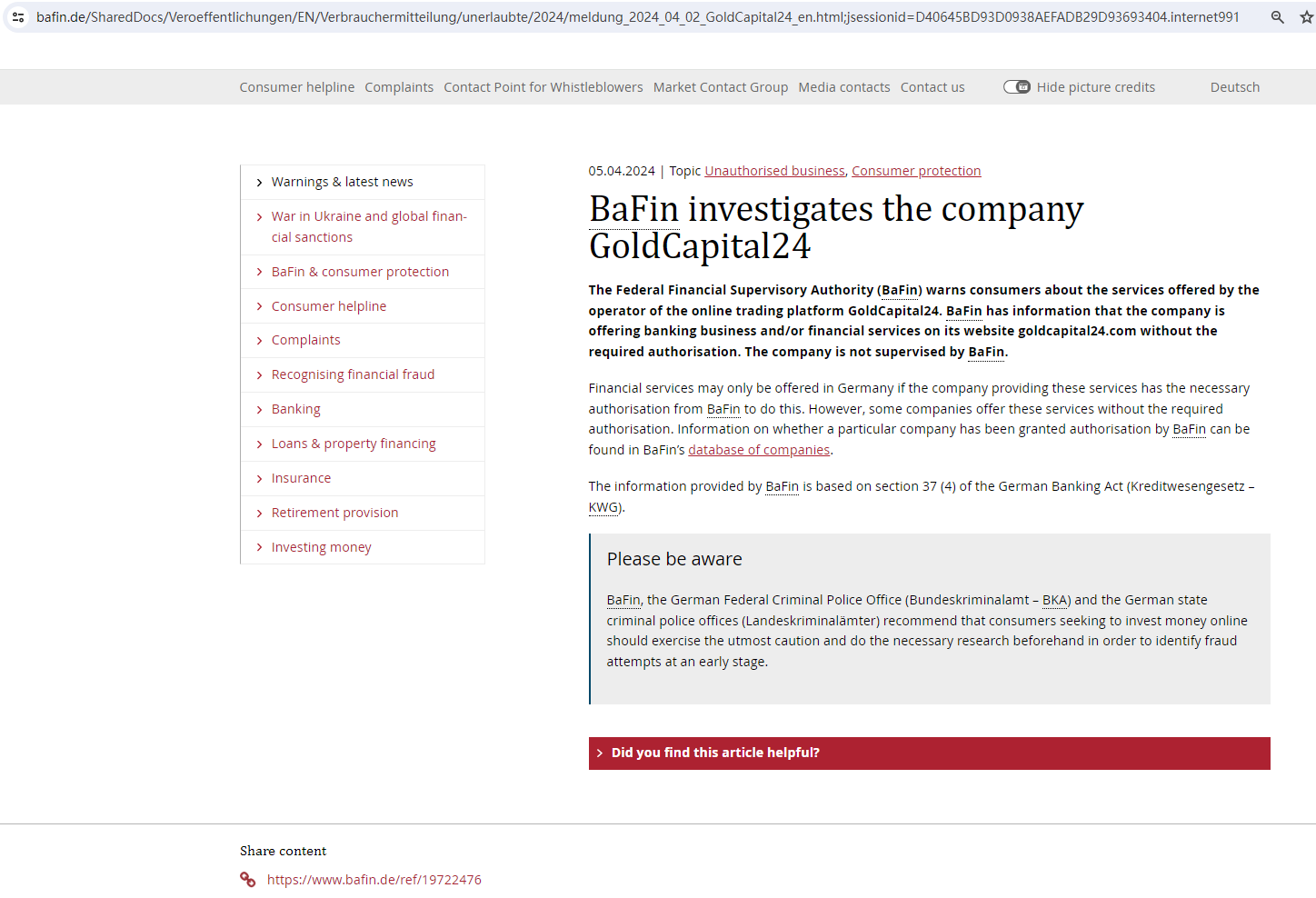Screen dimensions: 1316x898
Task: Open Retirement provision sidebar item
Action: (x=335, y=513)
